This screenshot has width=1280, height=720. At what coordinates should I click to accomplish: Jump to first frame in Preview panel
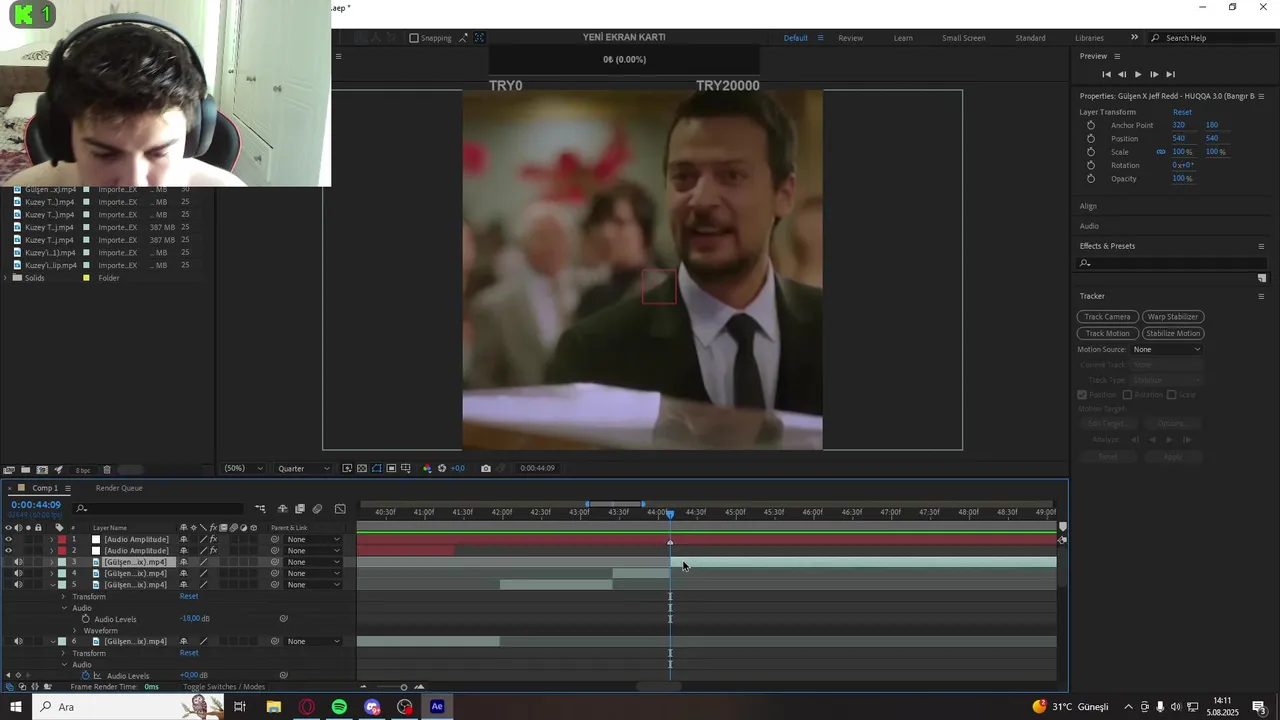[1106, 74]
